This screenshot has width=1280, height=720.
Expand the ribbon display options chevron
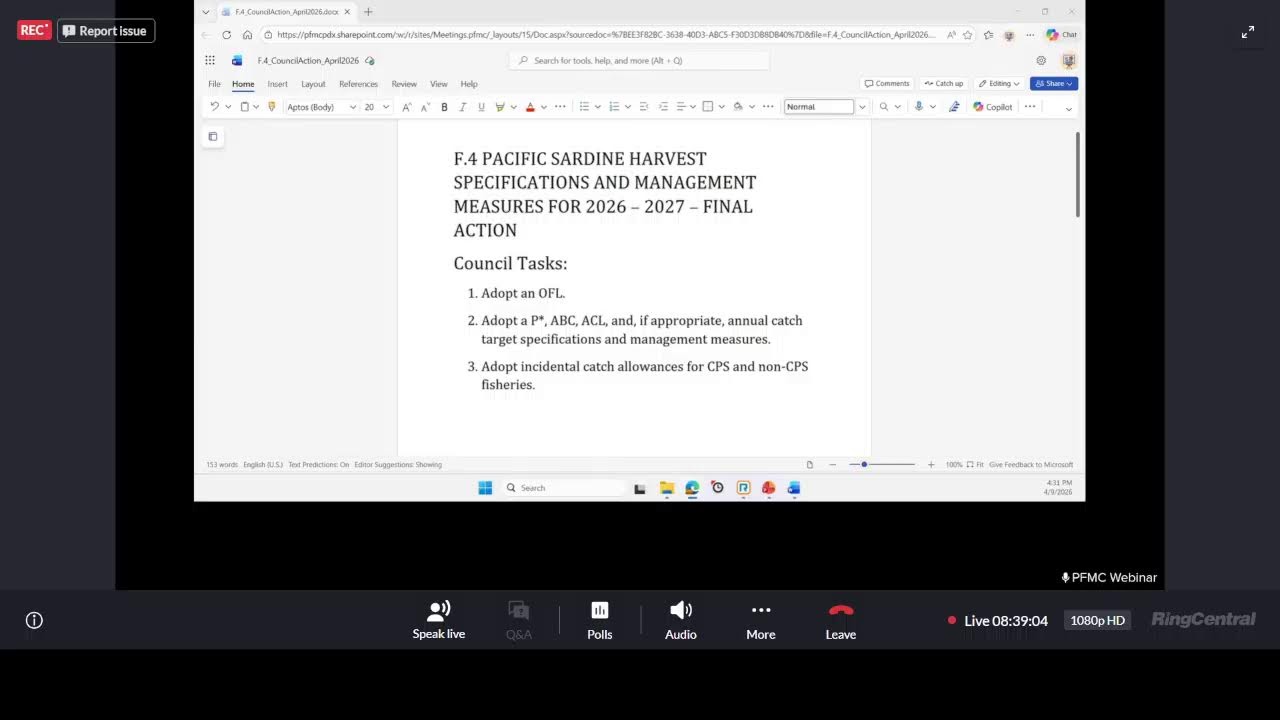(1068, 108)
